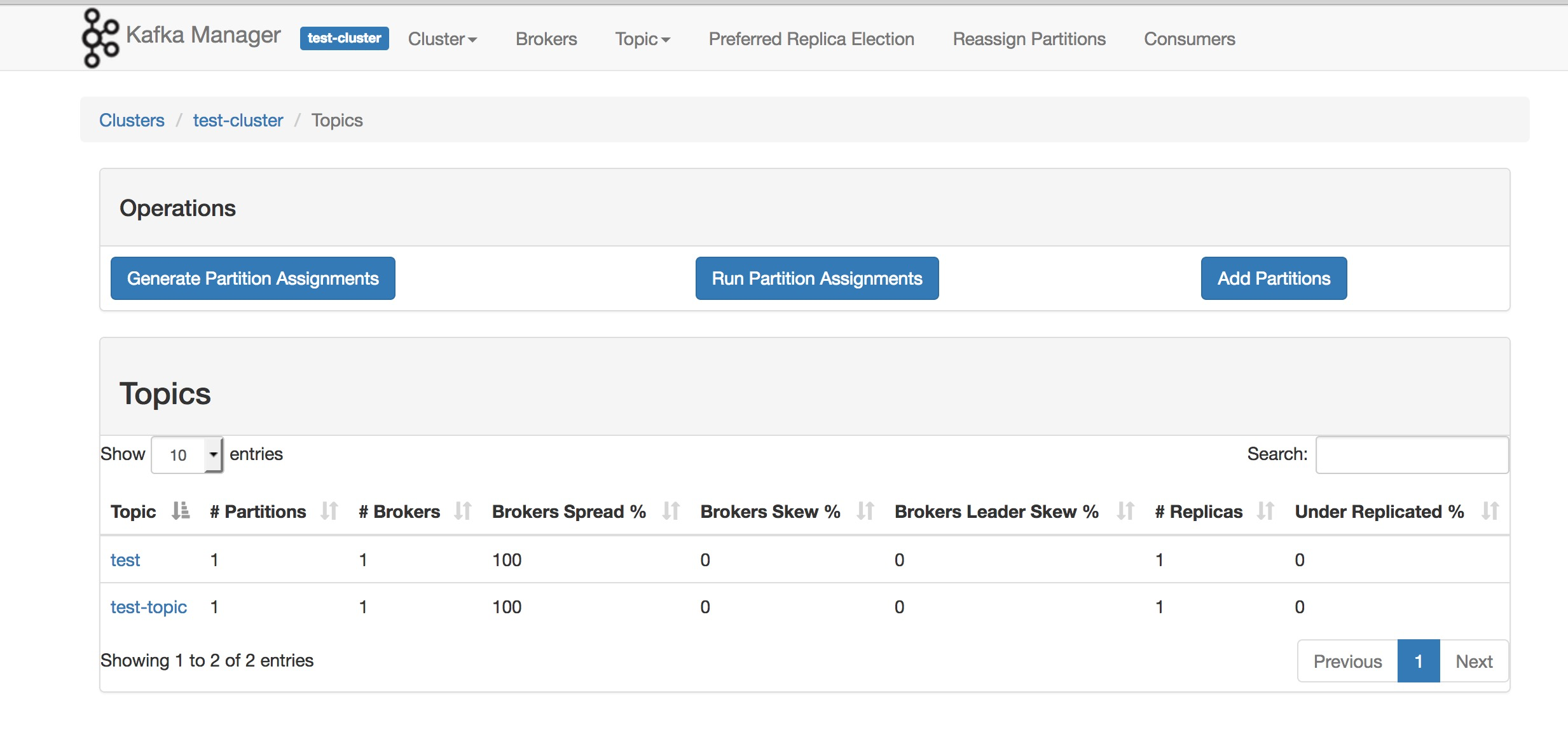Navigate to Reassign Partitions
The width and height of the screenshot is (1568, 746).
pos(1029,39)
